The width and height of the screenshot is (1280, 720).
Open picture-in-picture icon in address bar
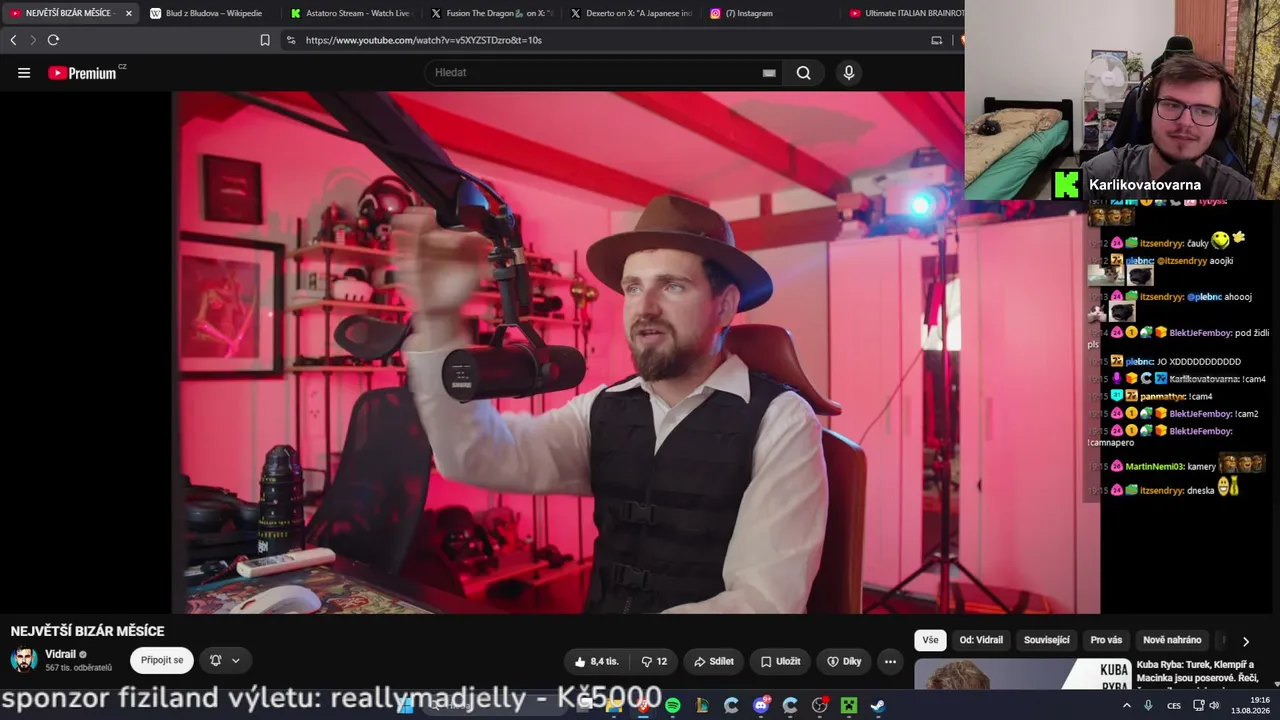936,40
